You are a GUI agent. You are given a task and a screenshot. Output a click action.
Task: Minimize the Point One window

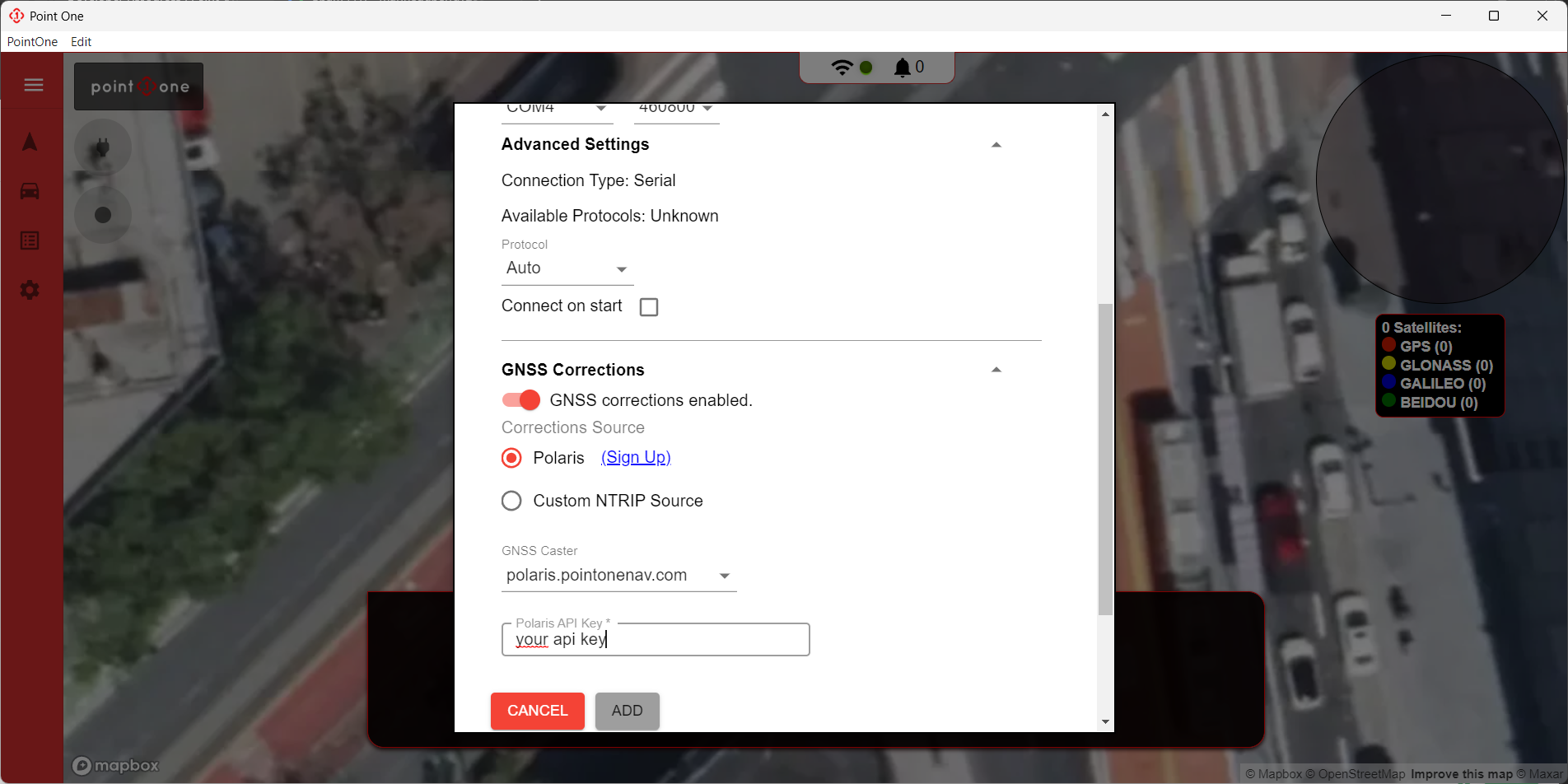pos(1445,16)
